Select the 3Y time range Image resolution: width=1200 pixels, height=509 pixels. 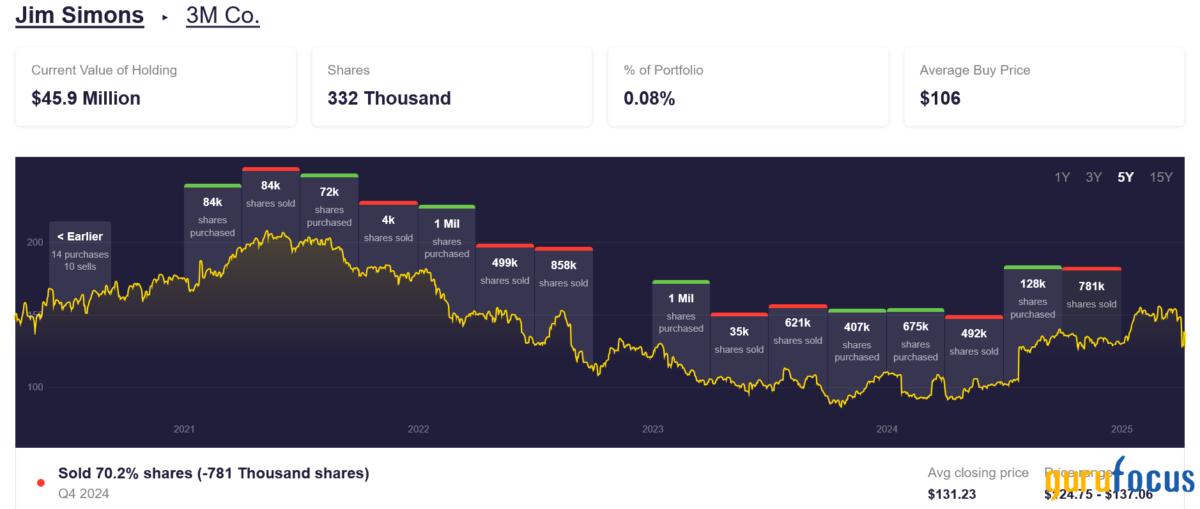tap(1094, 177)
